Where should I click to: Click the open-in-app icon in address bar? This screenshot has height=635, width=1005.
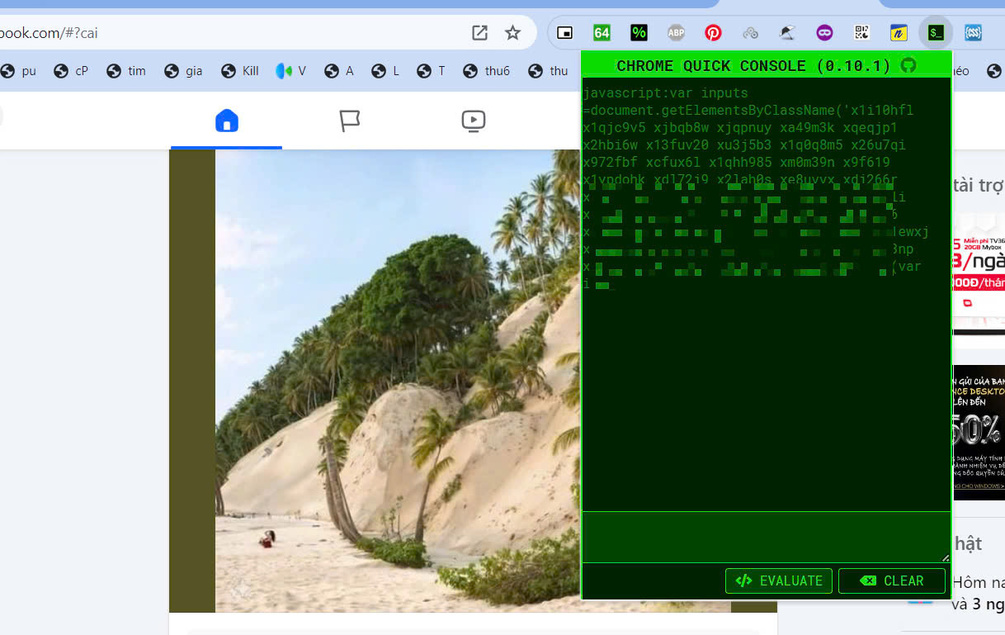coord(479,33)
